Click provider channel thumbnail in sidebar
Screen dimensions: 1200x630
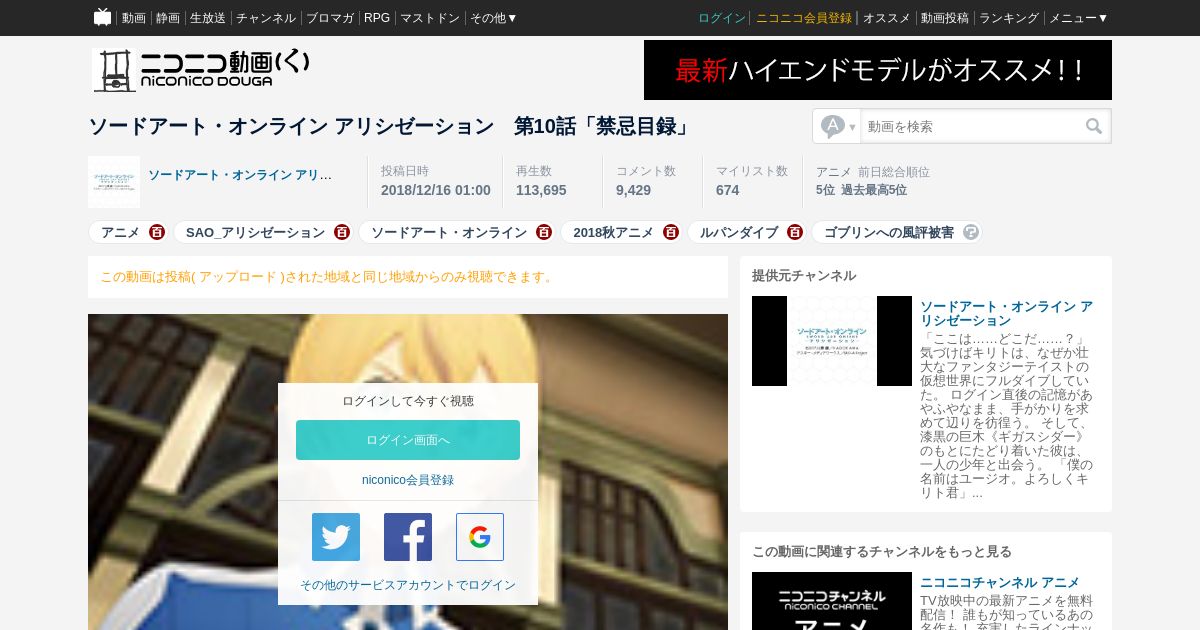(832, 341)
